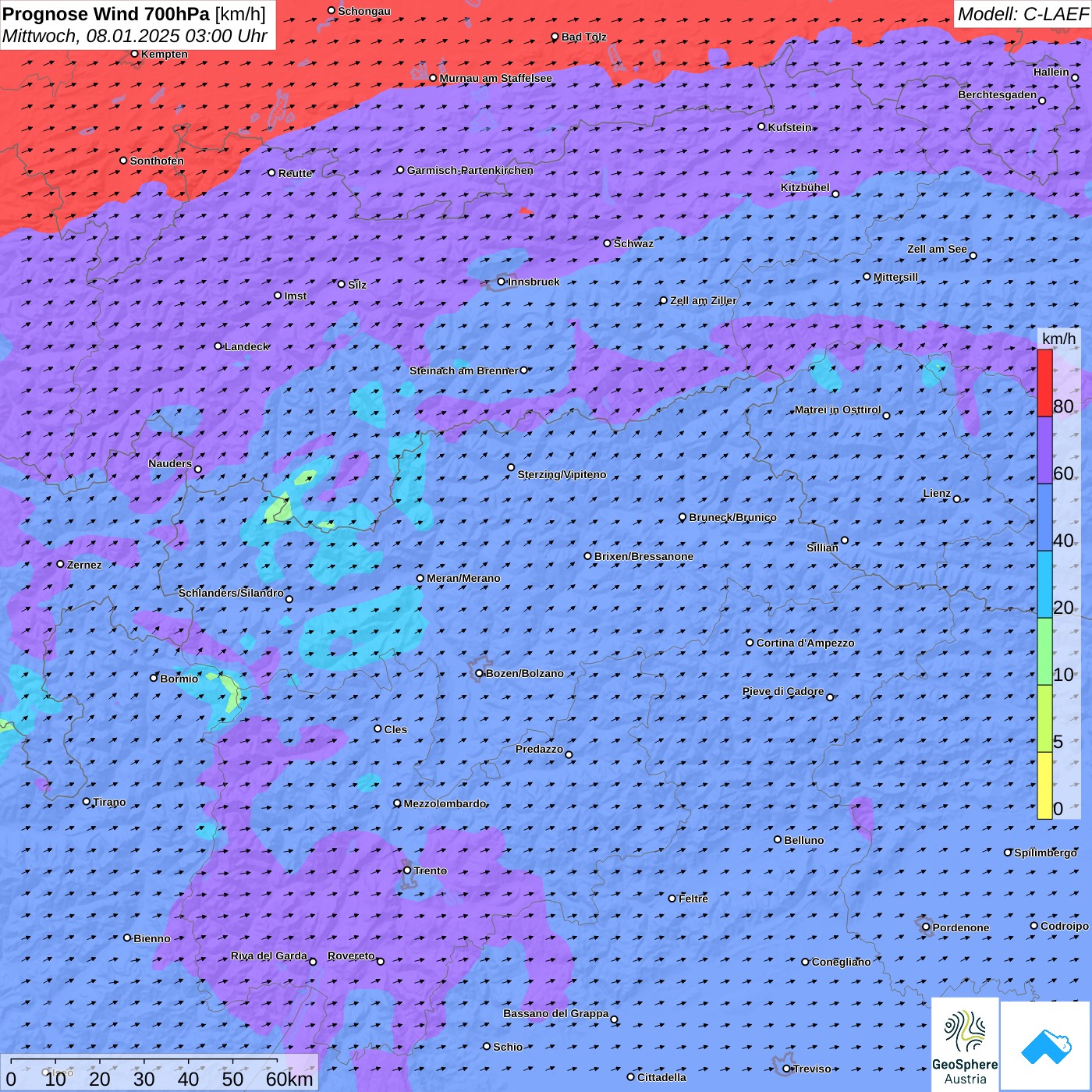Click the km/h legend unit heading
The width and height of the screenshot is (1092, 1092).
[1058, 339]
